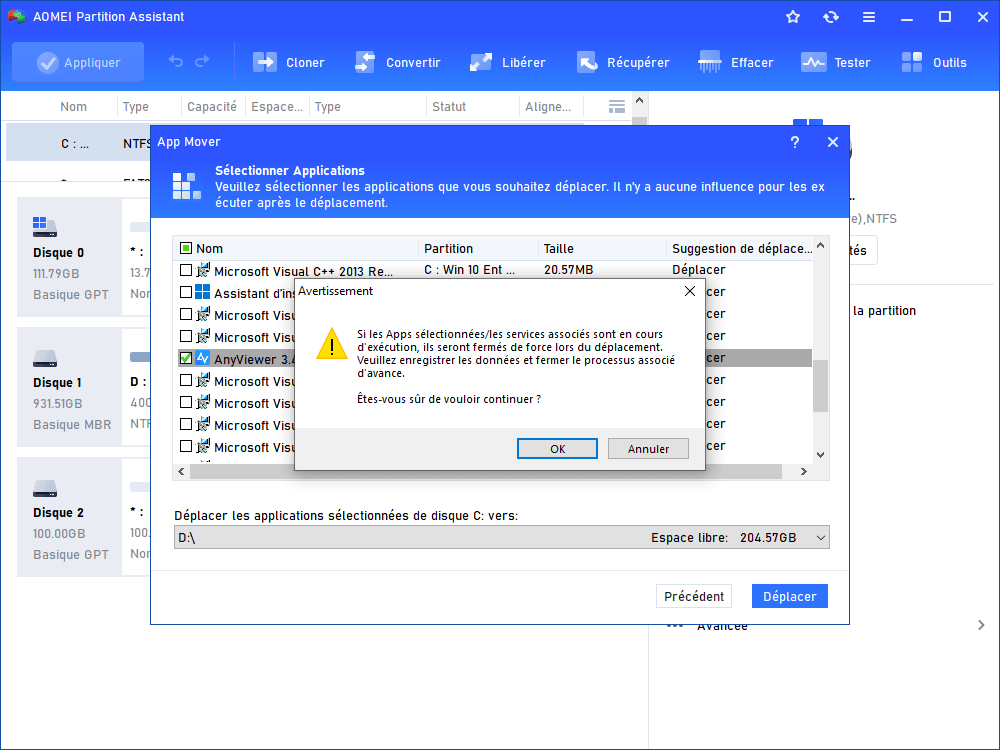Click the AnyViewer app icon
This screenshot has height=750, width=1000.
[203, 358]
